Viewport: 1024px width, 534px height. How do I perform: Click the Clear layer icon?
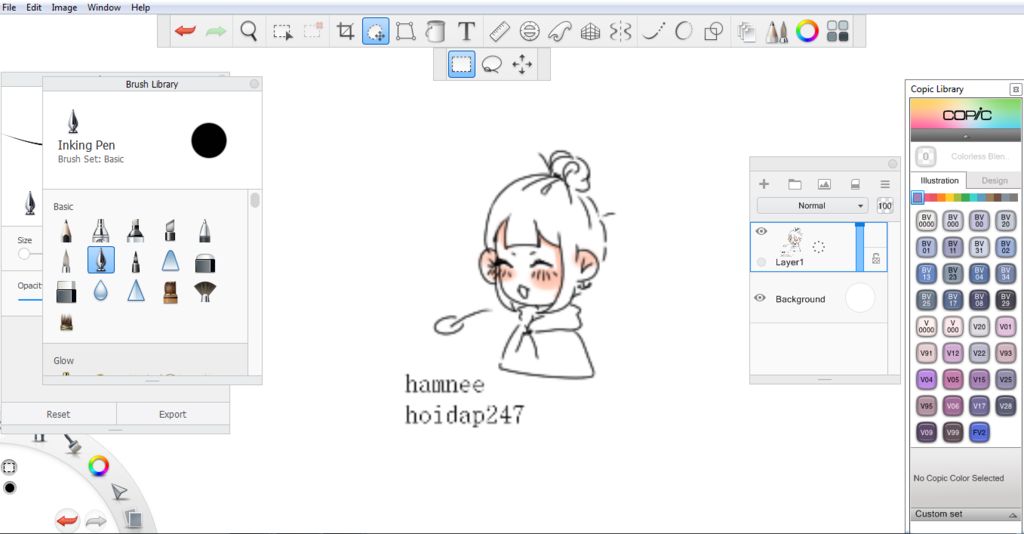[x=855, y=185]
